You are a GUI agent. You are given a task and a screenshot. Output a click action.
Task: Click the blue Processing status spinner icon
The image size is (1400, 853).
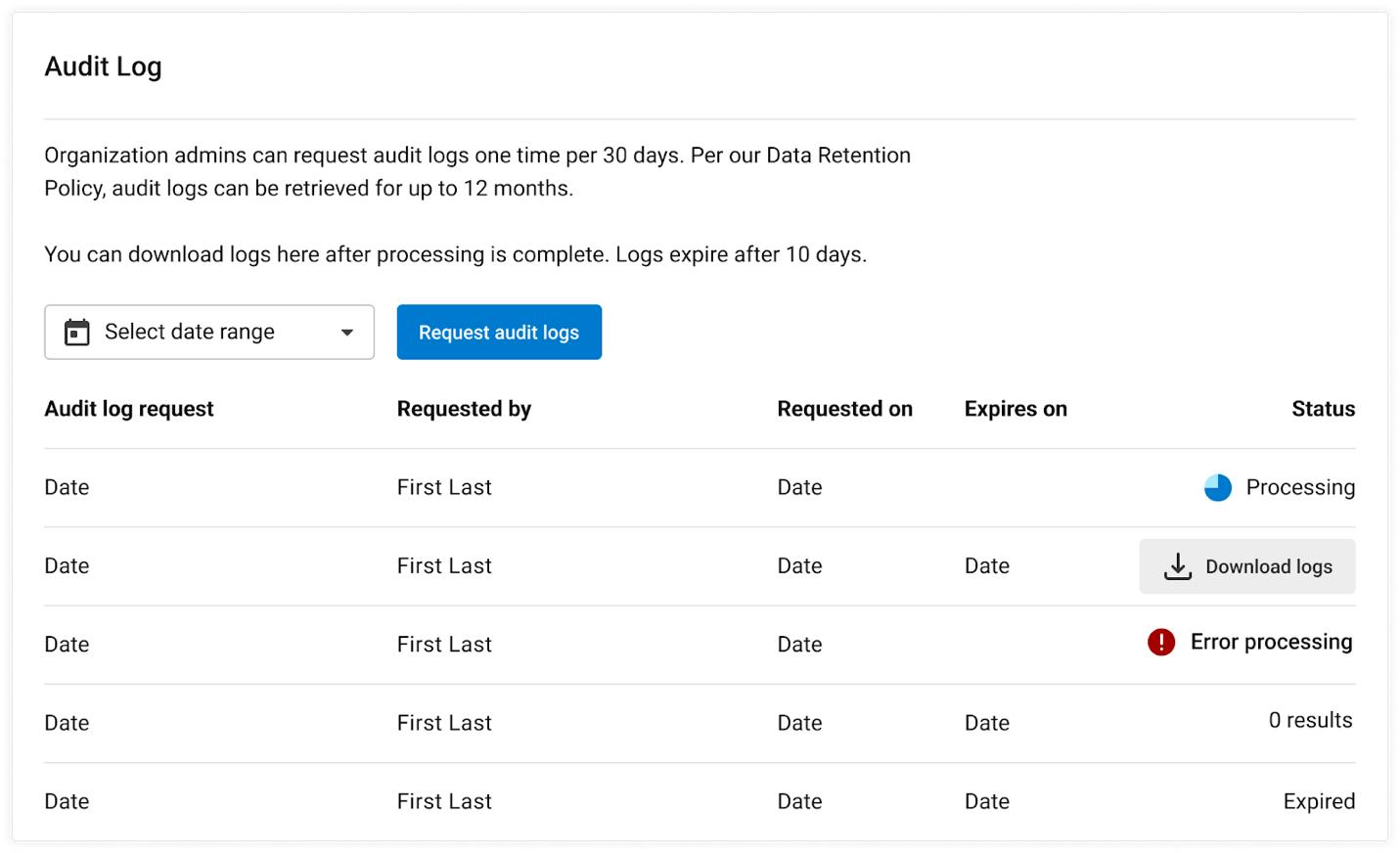(1217, 486)
